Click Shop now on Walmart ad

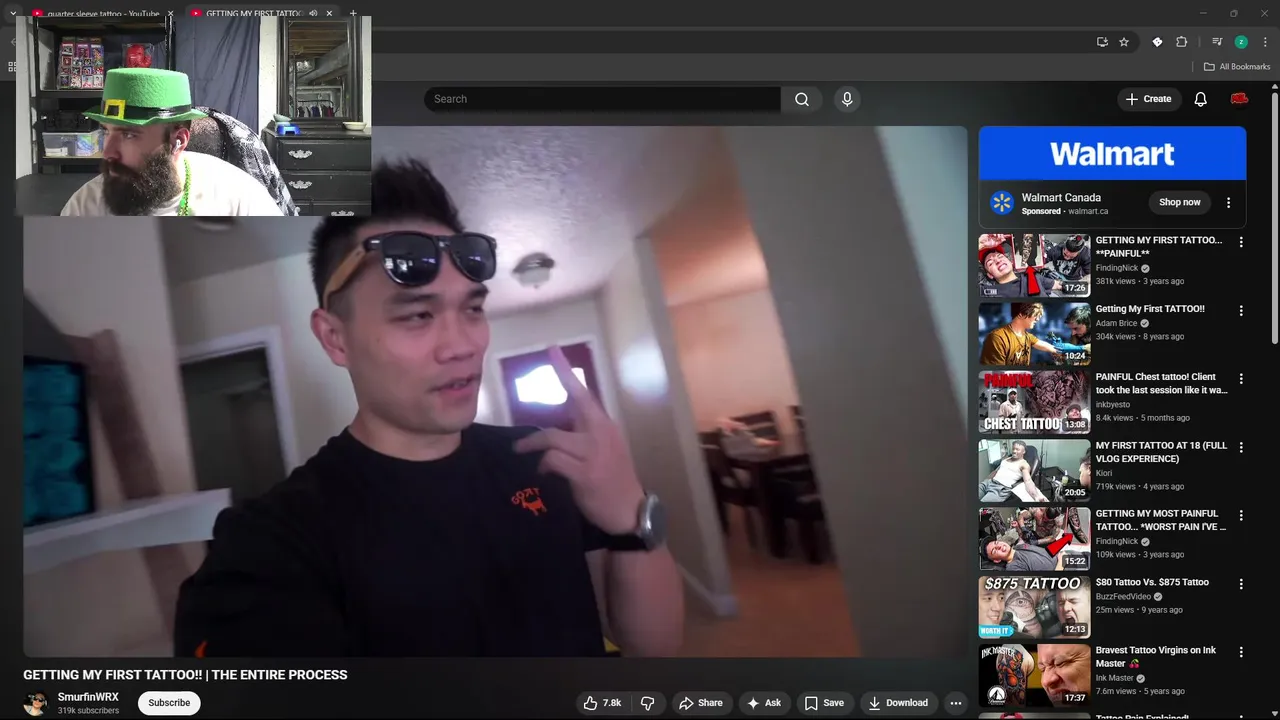pos(1179,202)
